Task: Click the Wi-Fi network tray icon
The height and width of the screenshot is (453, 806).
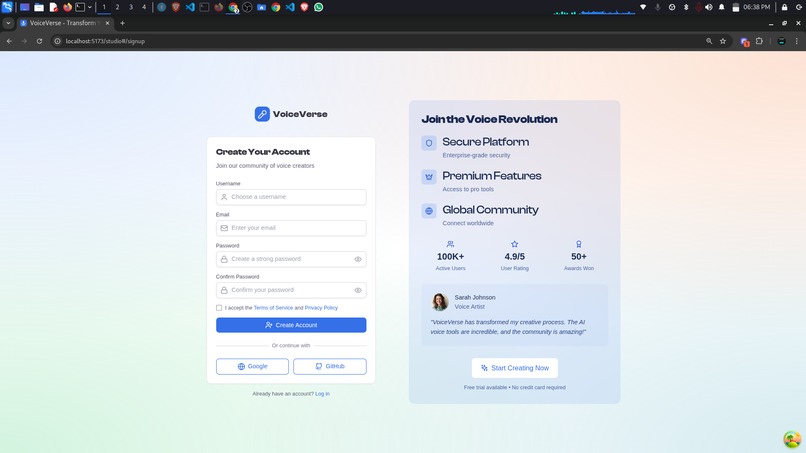Action: [643, 7]
